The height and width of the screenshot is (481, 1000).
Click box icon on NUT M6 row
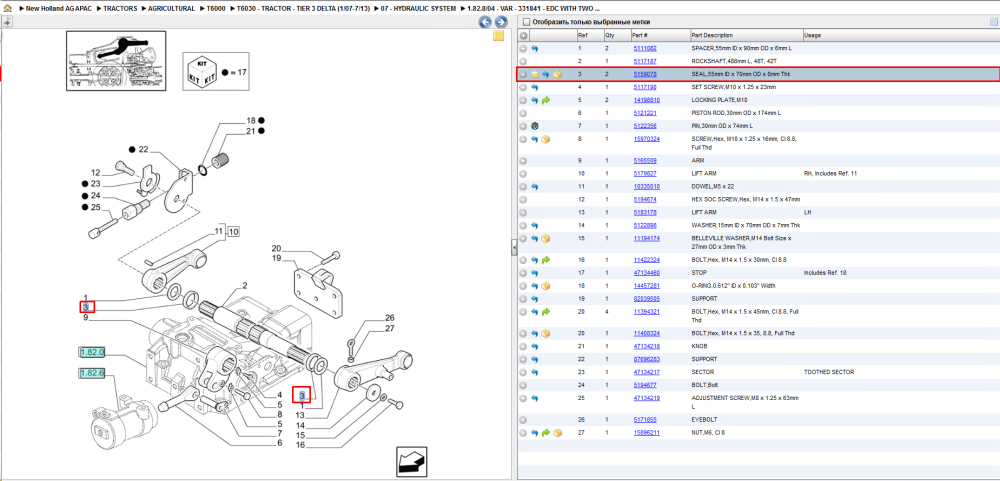(557, 433)
